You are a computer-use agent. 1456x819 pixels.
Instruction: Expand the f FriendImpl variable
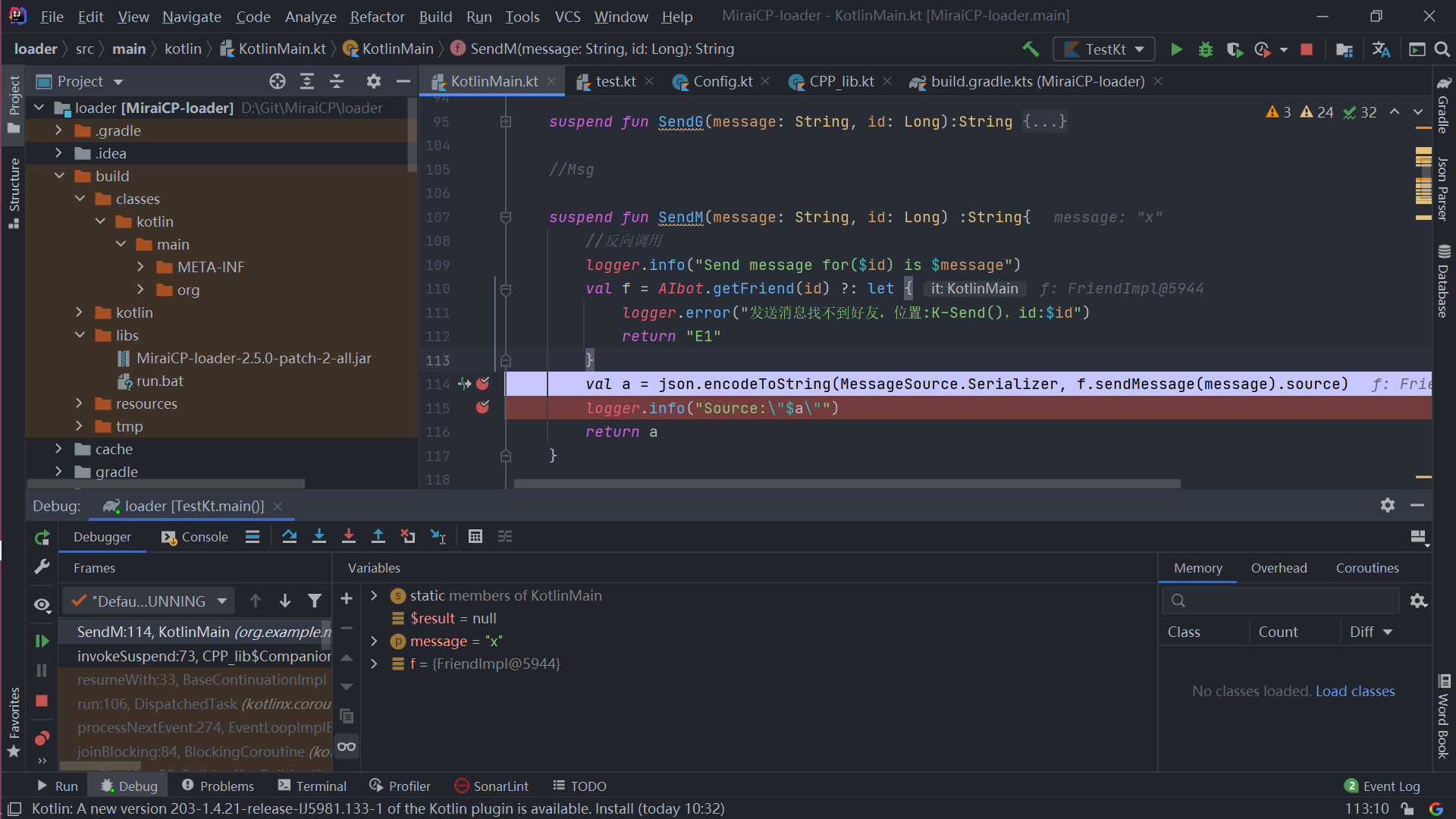(374, 664)
